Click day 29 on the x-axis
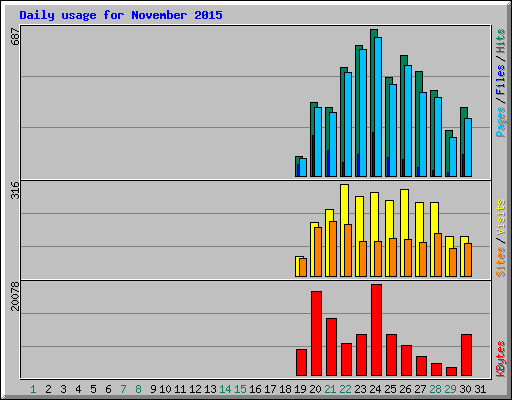512x400 pixels. [450, 389]
